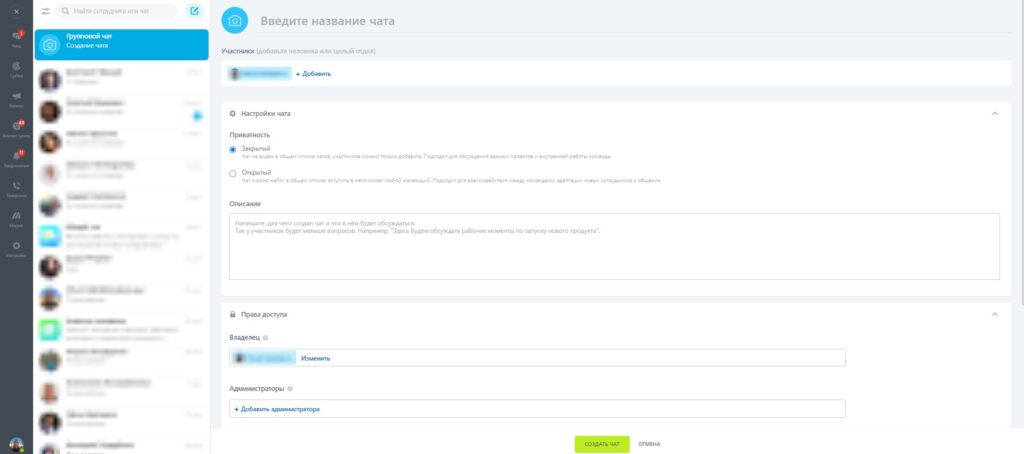Select the Групповой чат item in the list
The height and width of the screenshot is (454, 1024).
coord(121,44)
